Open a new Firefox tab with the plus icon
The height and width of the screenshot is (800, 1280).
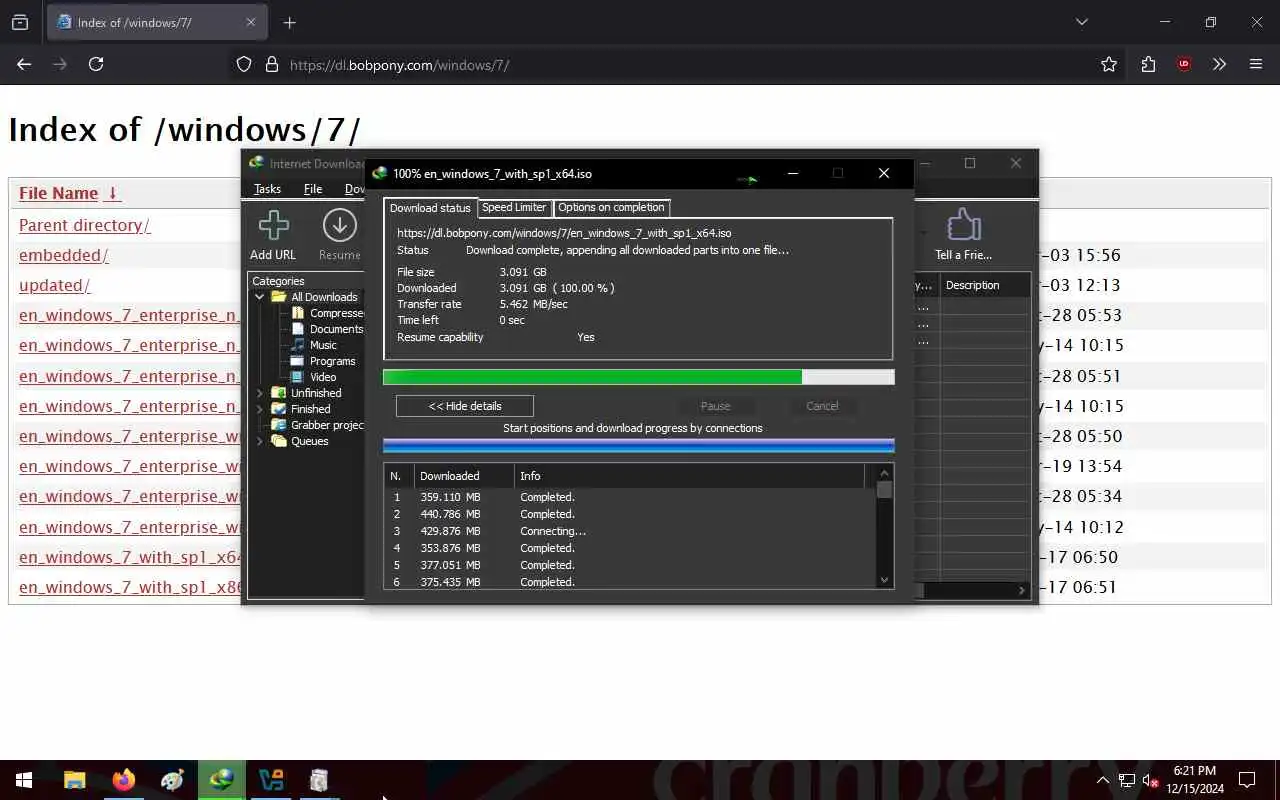coord(290,22)
